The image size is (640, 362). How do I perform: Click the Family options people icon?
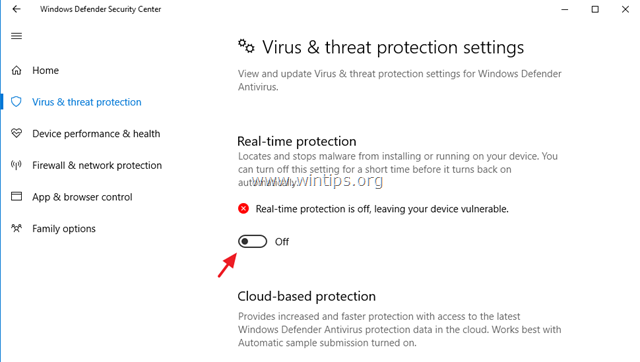tap(16, 228)
